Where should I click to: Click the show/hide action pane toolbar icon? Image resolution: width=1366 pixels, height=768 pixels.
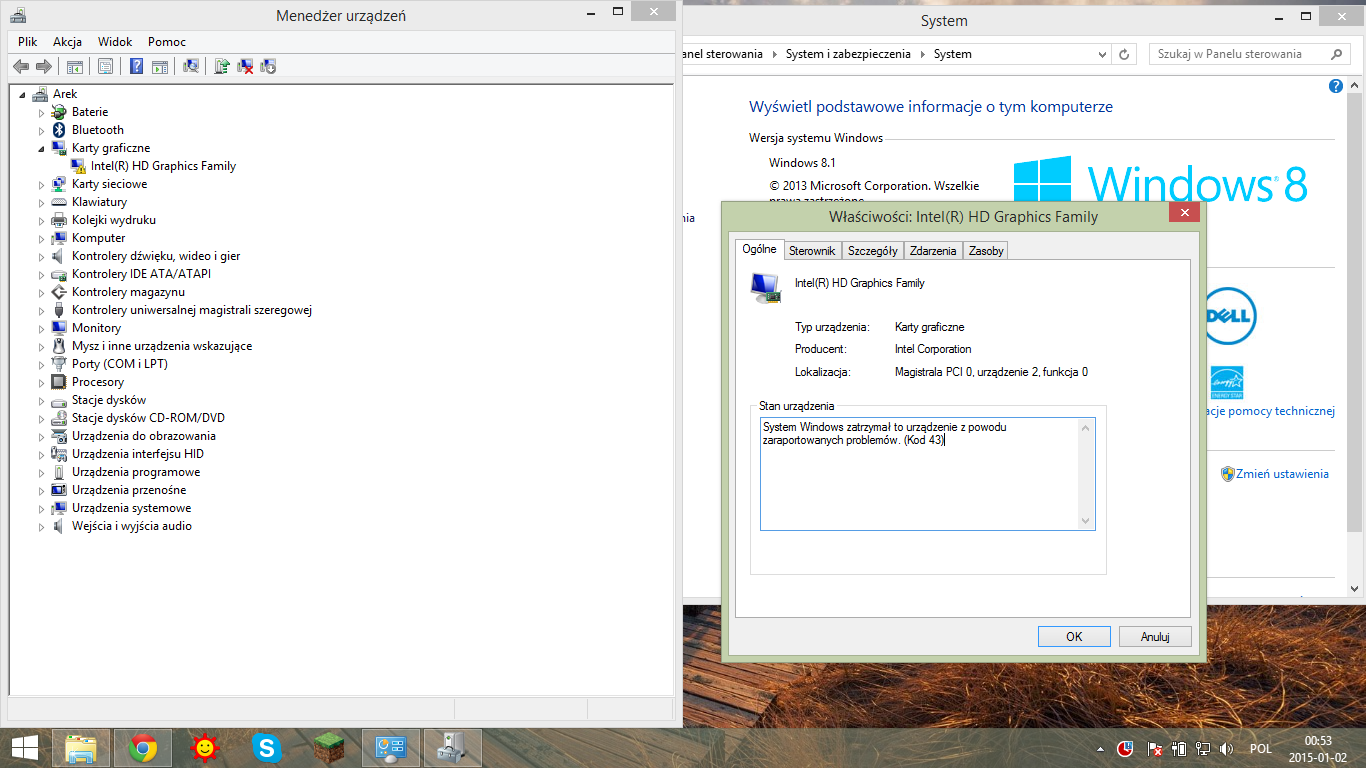160,66
